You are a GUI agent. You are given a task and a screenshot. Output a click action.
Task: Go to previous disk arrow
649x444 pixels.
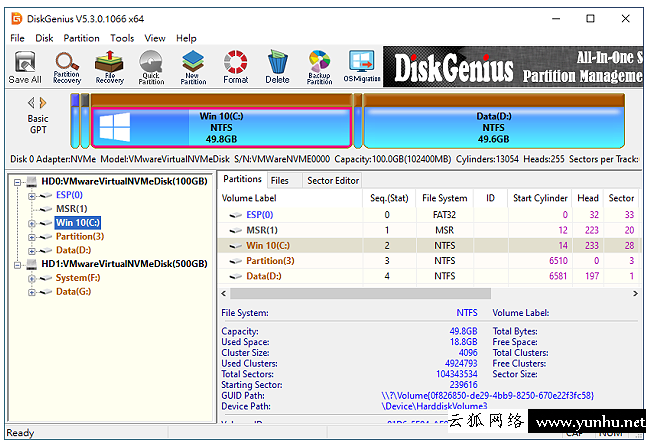31,102
